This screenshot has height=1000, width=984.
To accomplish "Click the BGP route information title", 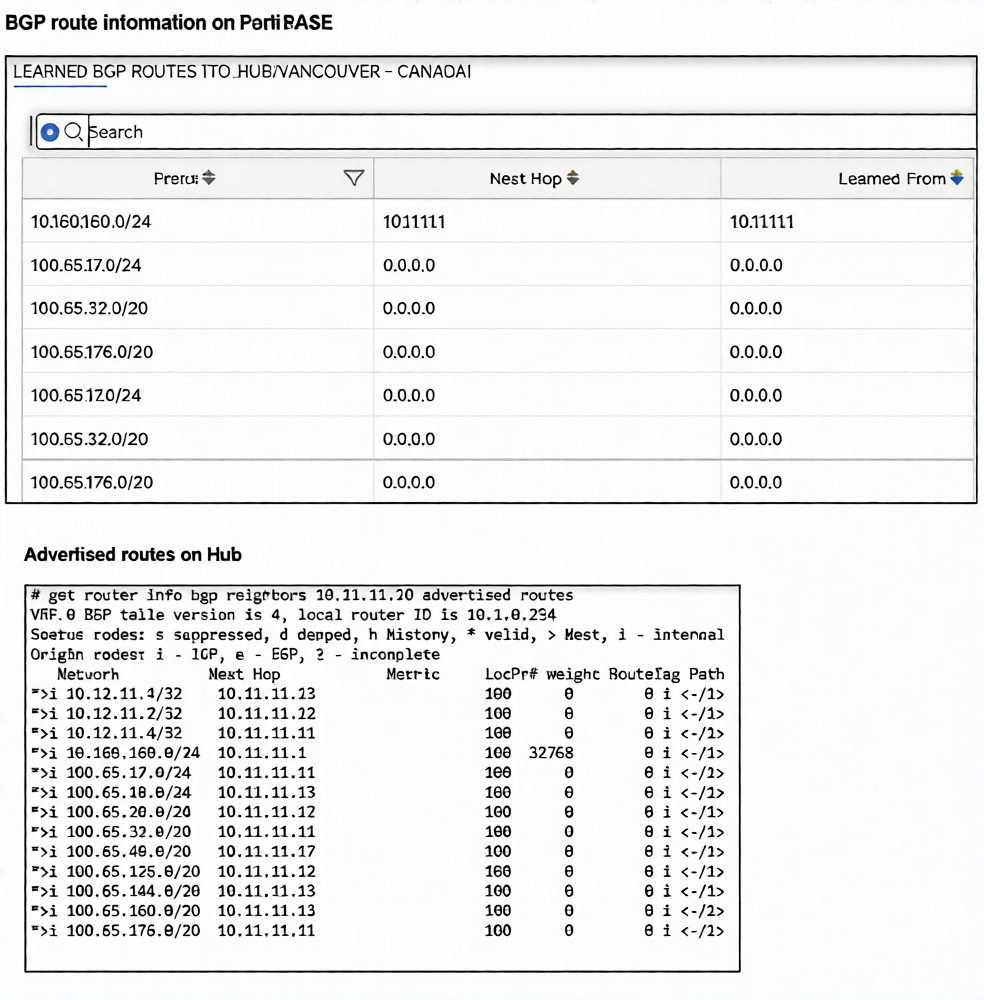I will (x=169, y=22).
